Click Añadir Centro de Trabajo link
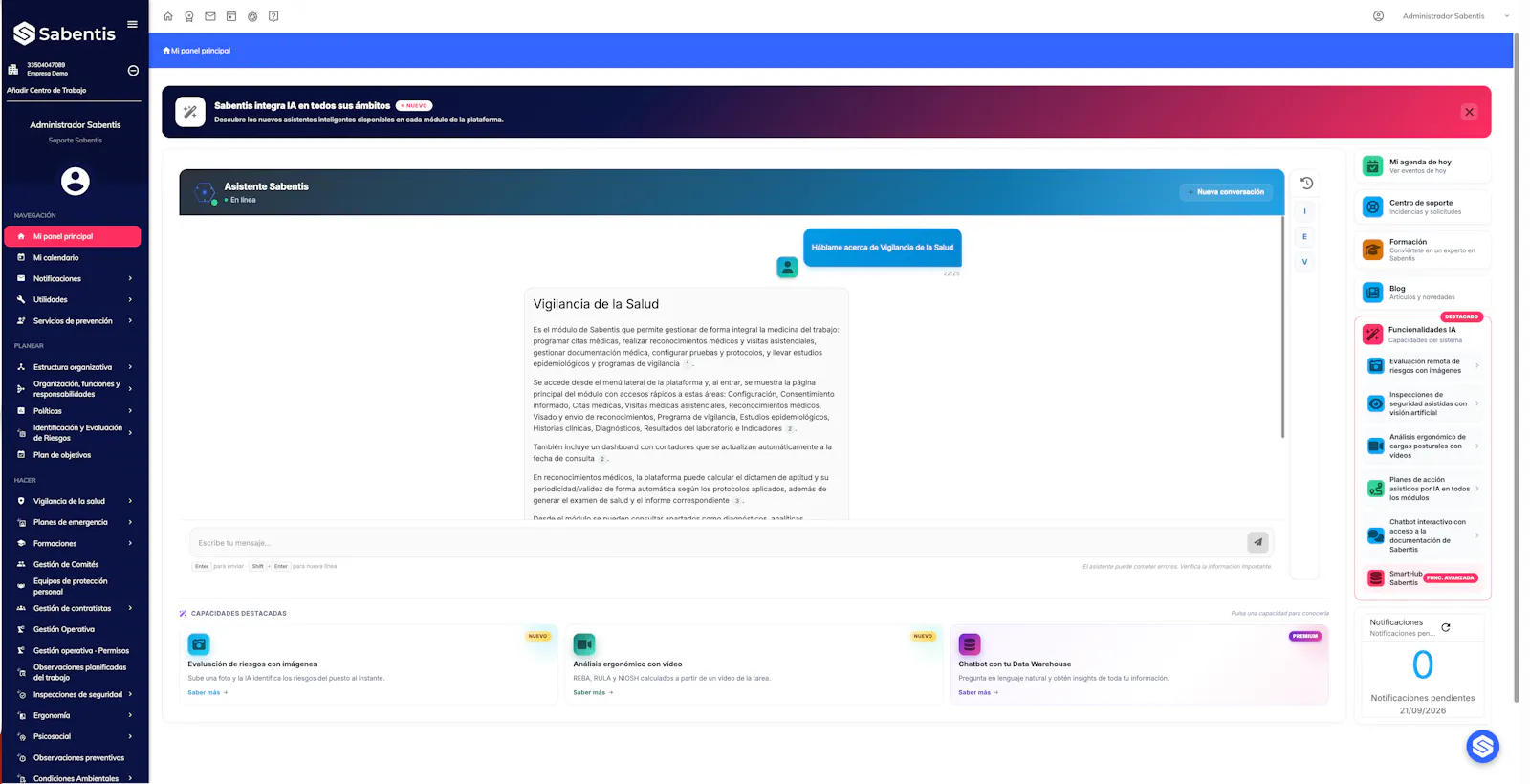This screenshot has width=1530, height=784. coord(47,90)
